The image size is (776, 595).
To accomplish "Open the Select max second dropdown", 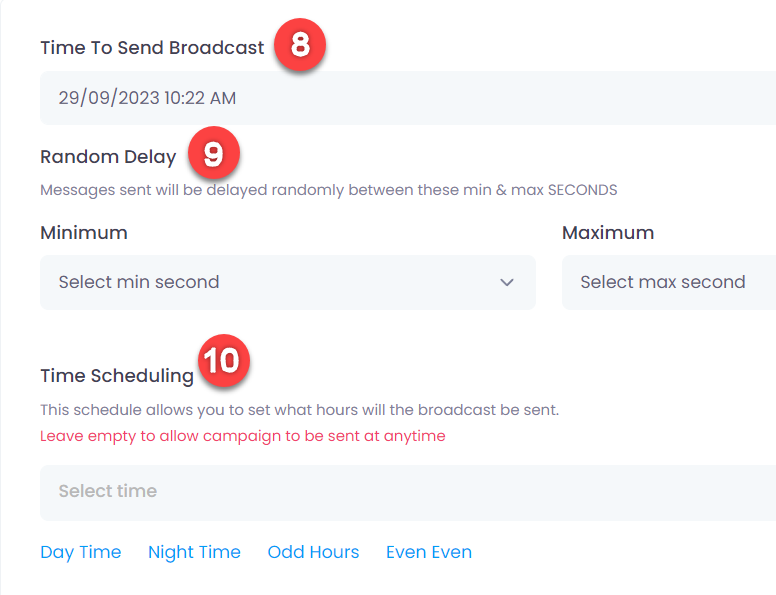I will pos(669,283).
